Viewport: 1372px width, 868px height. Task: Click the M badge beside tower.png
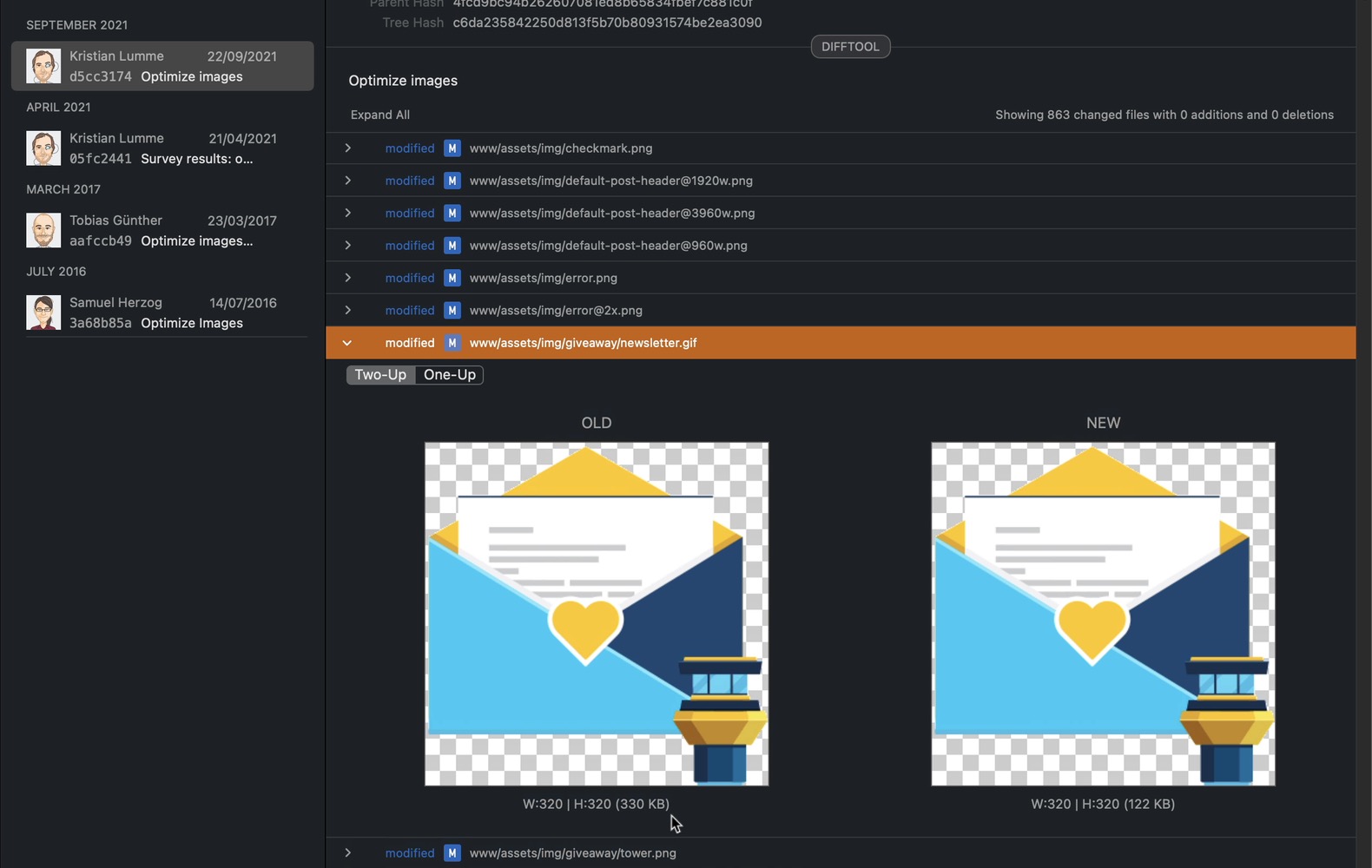point(452,853)
